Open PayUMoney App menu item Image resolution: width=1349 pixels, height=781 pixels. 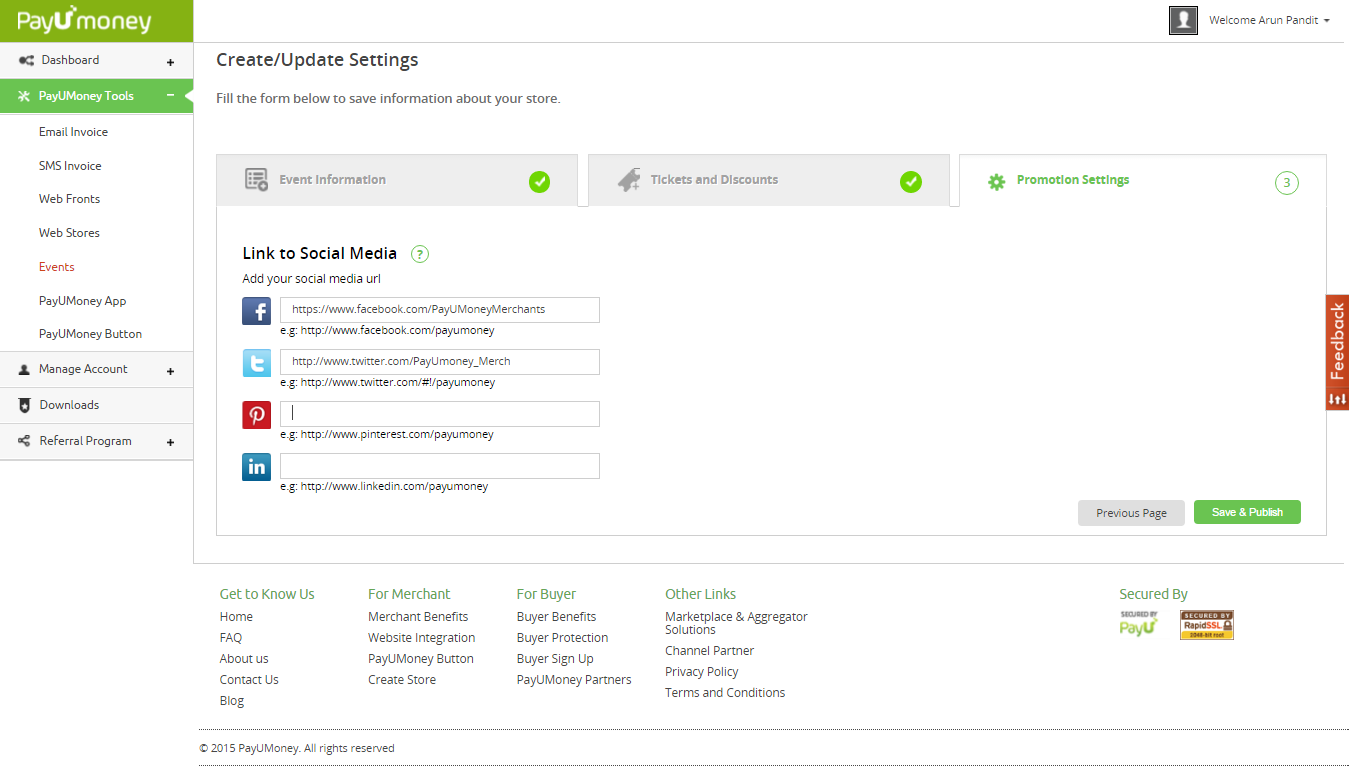[82, 301]
